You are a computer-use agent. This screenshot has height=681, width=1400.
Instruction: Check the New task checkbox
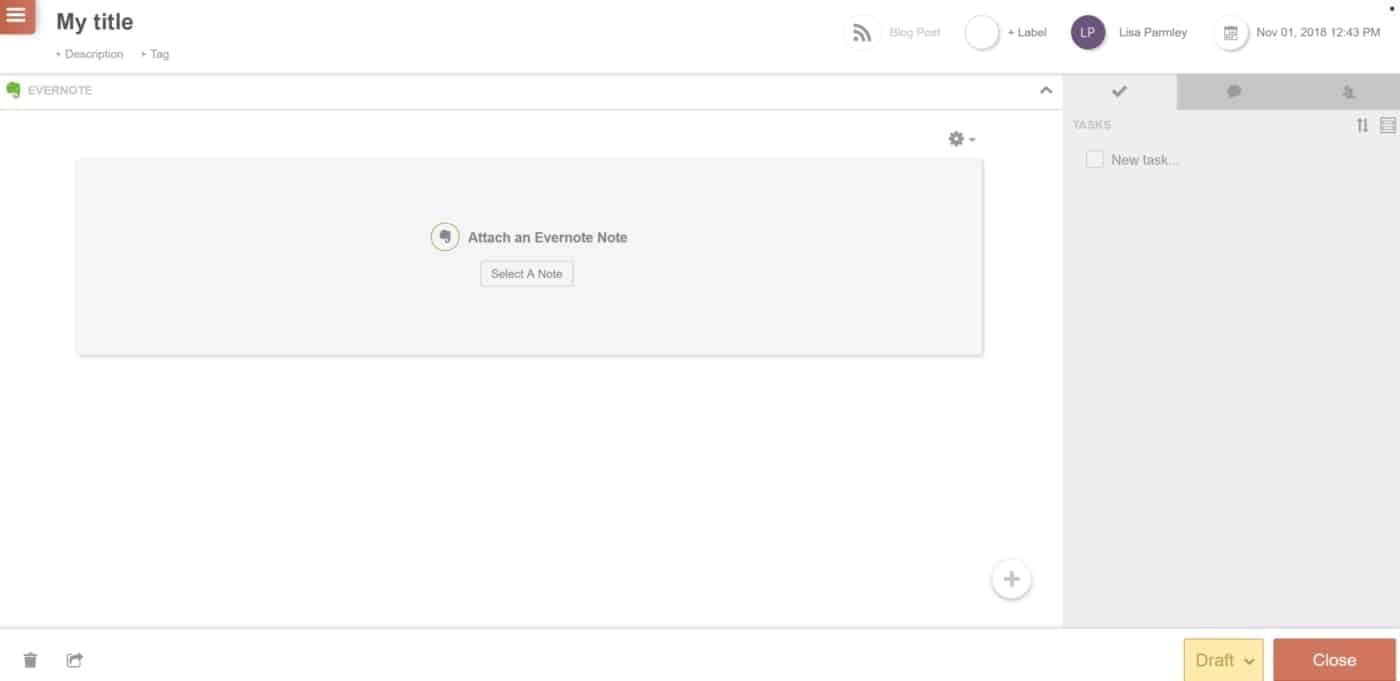(1095, 159)
